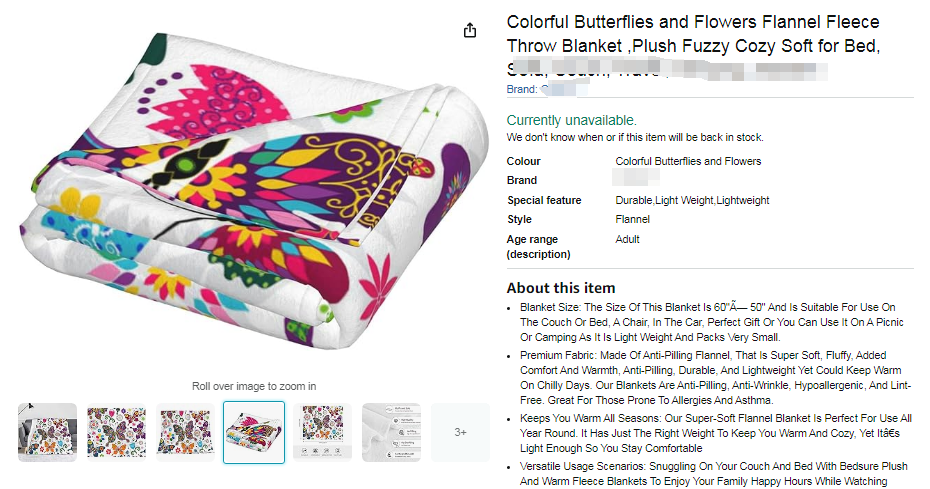Screen dimensions: 930x489
Task: Click the 'Currently unavailable.' status text
Action: [571, 120]
